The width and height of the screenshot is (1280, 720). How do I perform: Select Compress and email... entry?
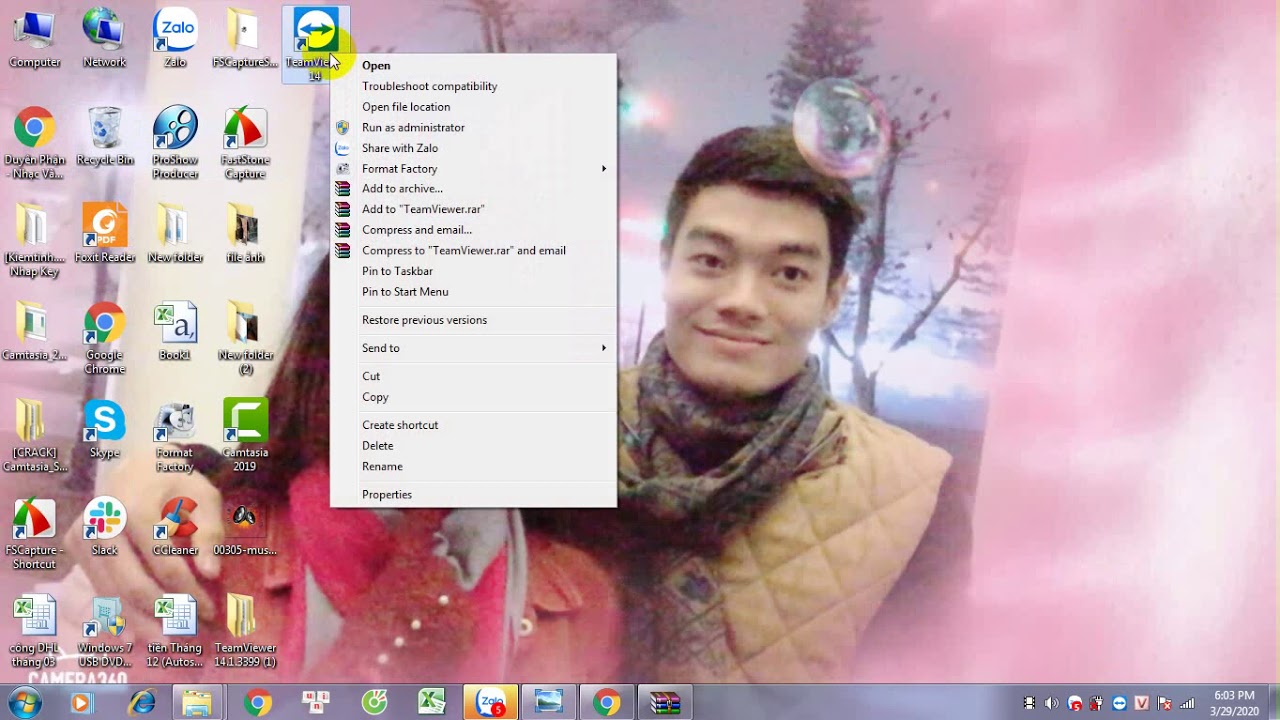point(473,230)
